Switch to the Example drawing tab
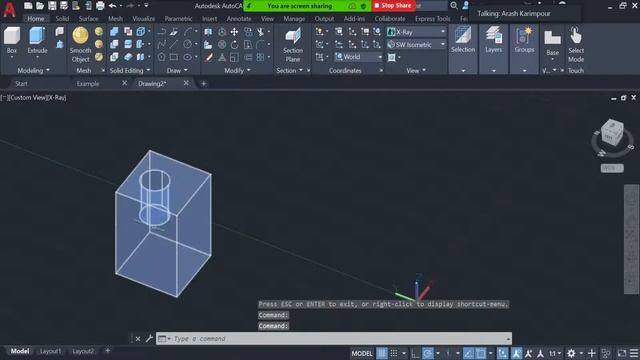Viewport: 640px width, 360px height. coord(88,84)
